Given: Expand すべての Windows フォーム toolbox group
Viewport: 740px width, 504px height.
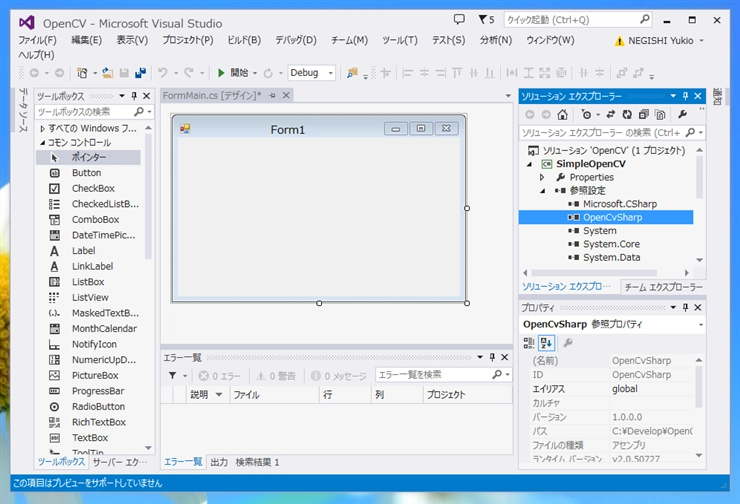Looking at the screenshot, I should tap(42, 128).
